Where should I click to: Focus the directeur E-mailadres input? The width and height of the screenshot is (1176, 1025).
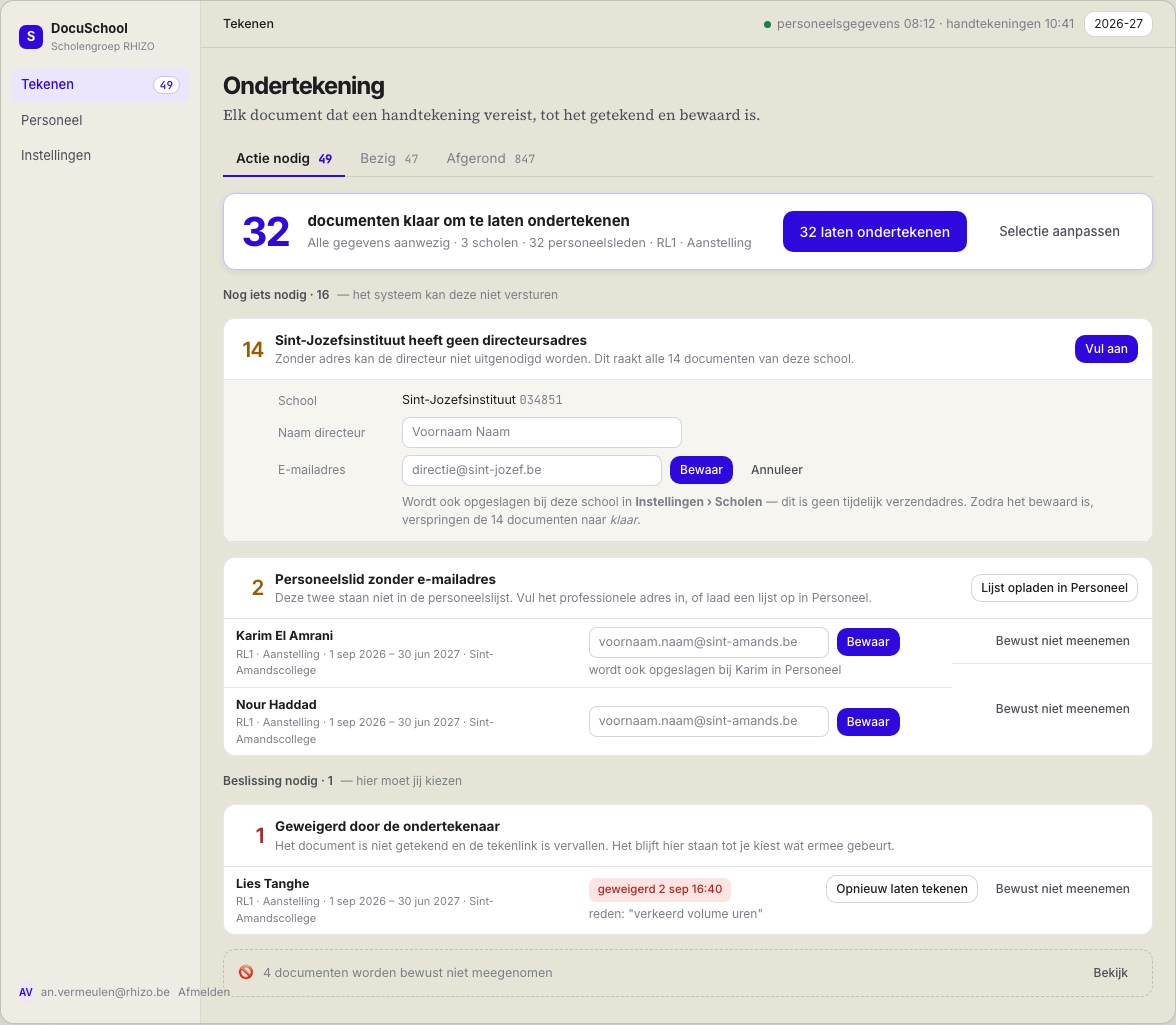coord(532,470)
